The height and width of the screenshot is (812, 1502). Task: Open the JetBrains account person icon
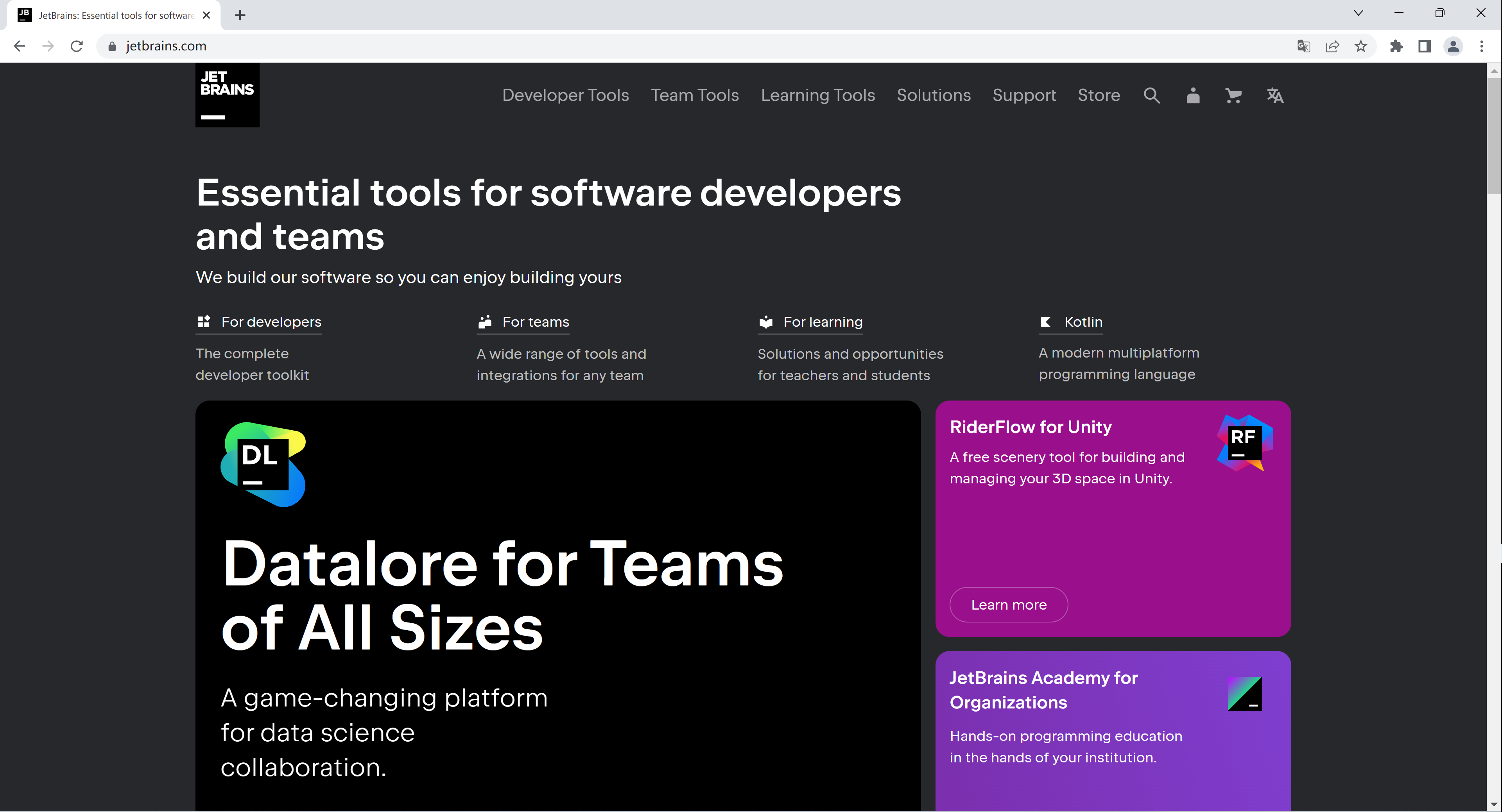click(x=1193, y=95)
